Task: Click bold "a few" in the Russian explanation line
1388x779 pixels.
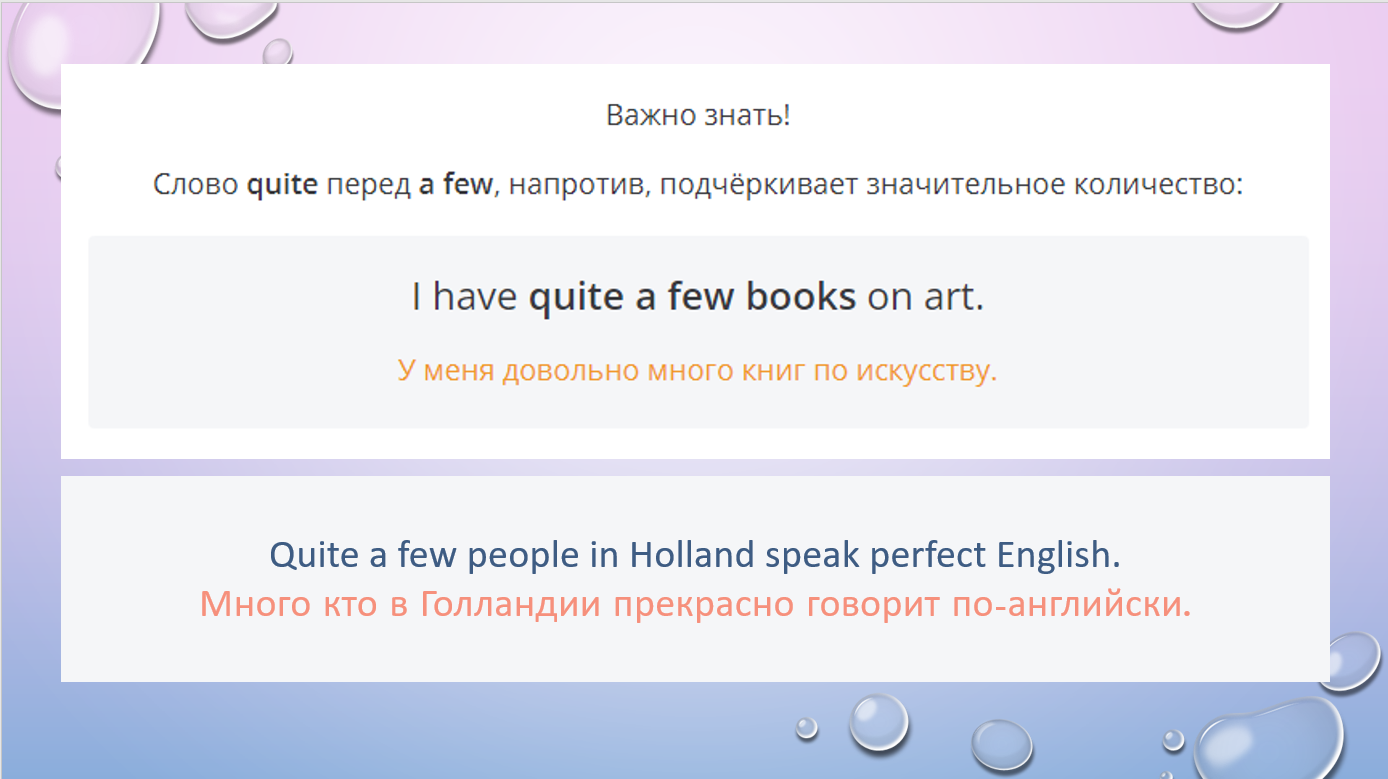Action: tap(455, 185)
